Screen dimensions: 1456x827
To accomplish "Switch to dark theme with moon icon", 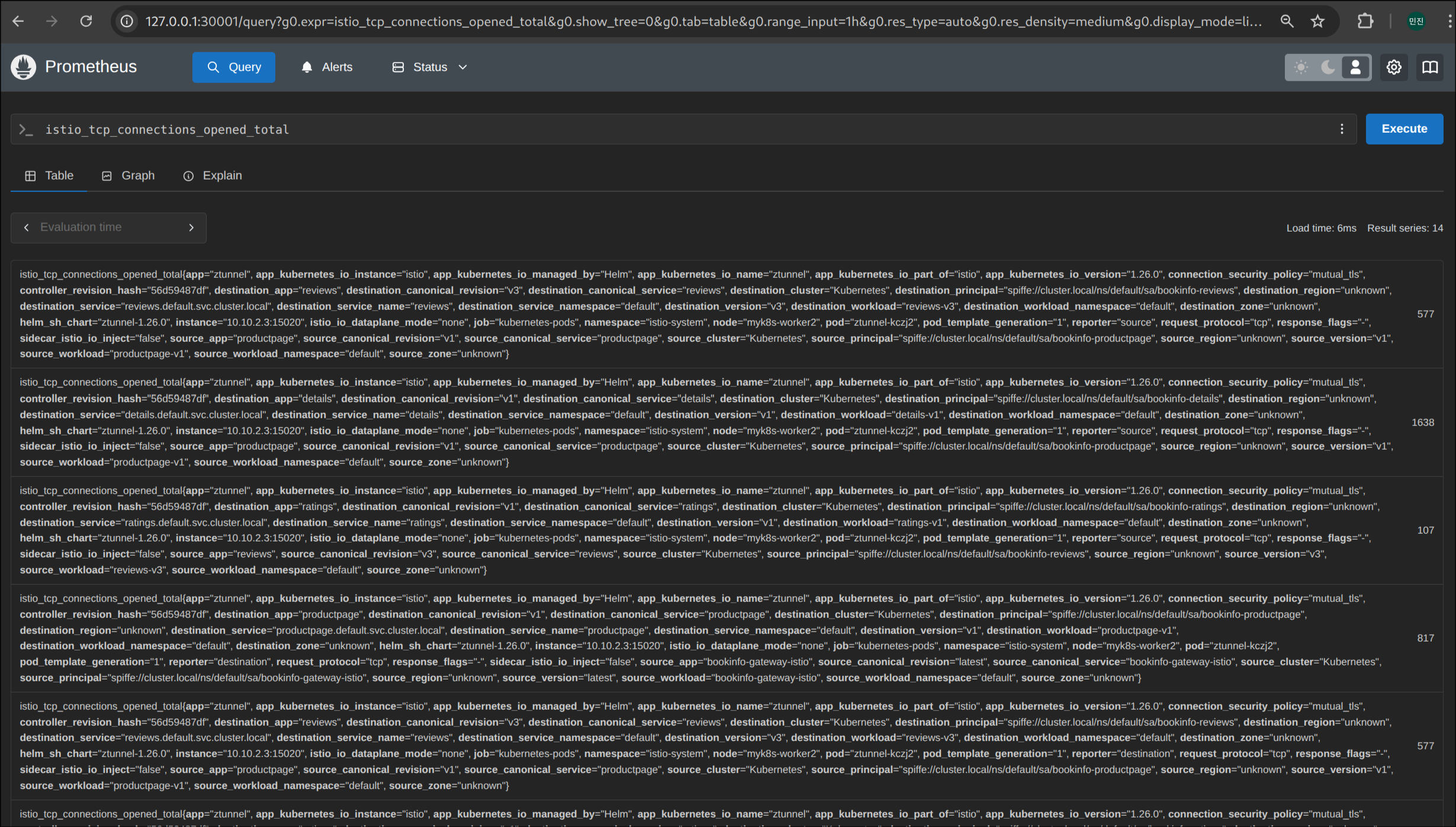I will [1328, 67].
